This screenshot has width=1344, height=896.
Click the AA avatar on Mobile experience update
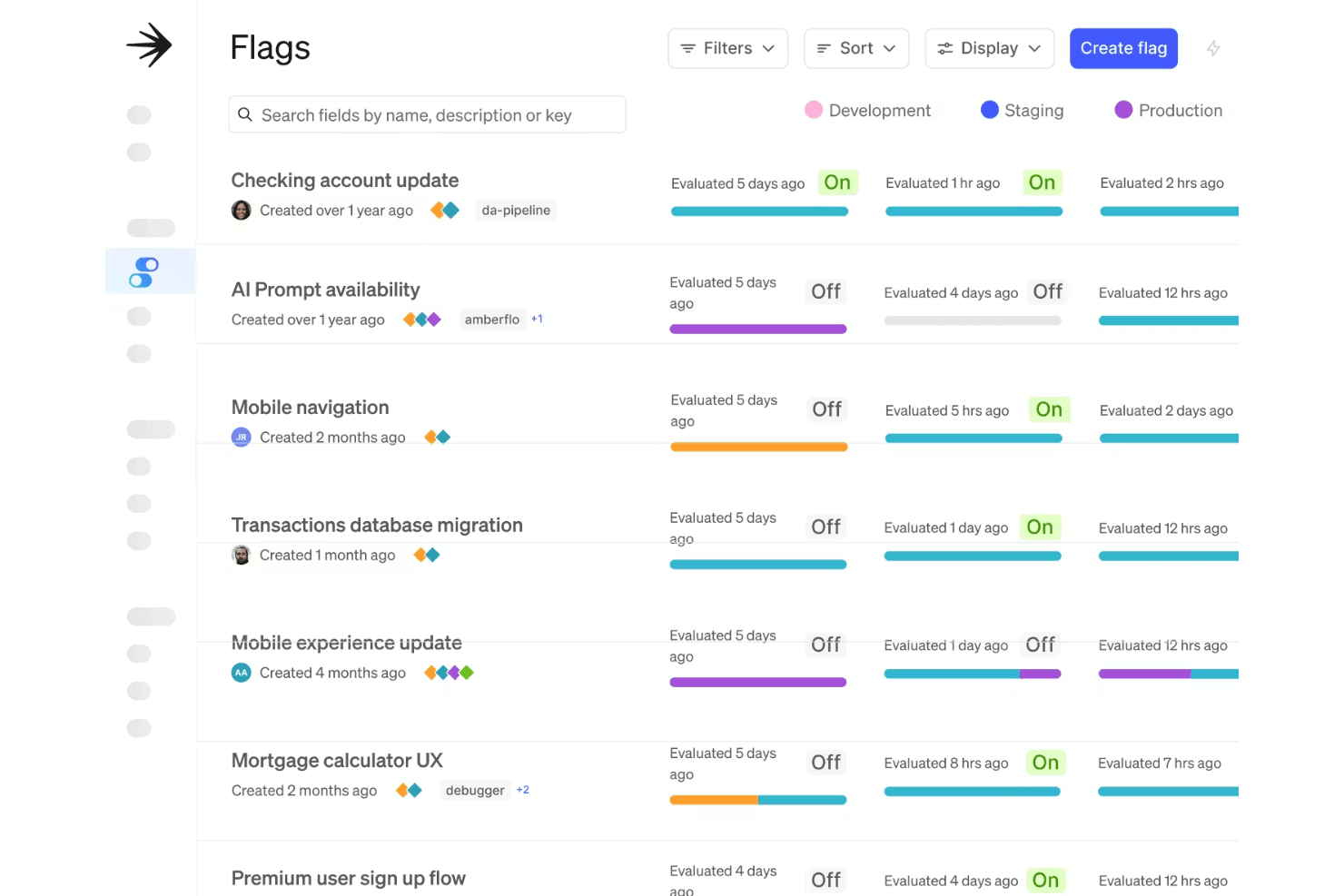pyautogui.click(x=241, y=673)
